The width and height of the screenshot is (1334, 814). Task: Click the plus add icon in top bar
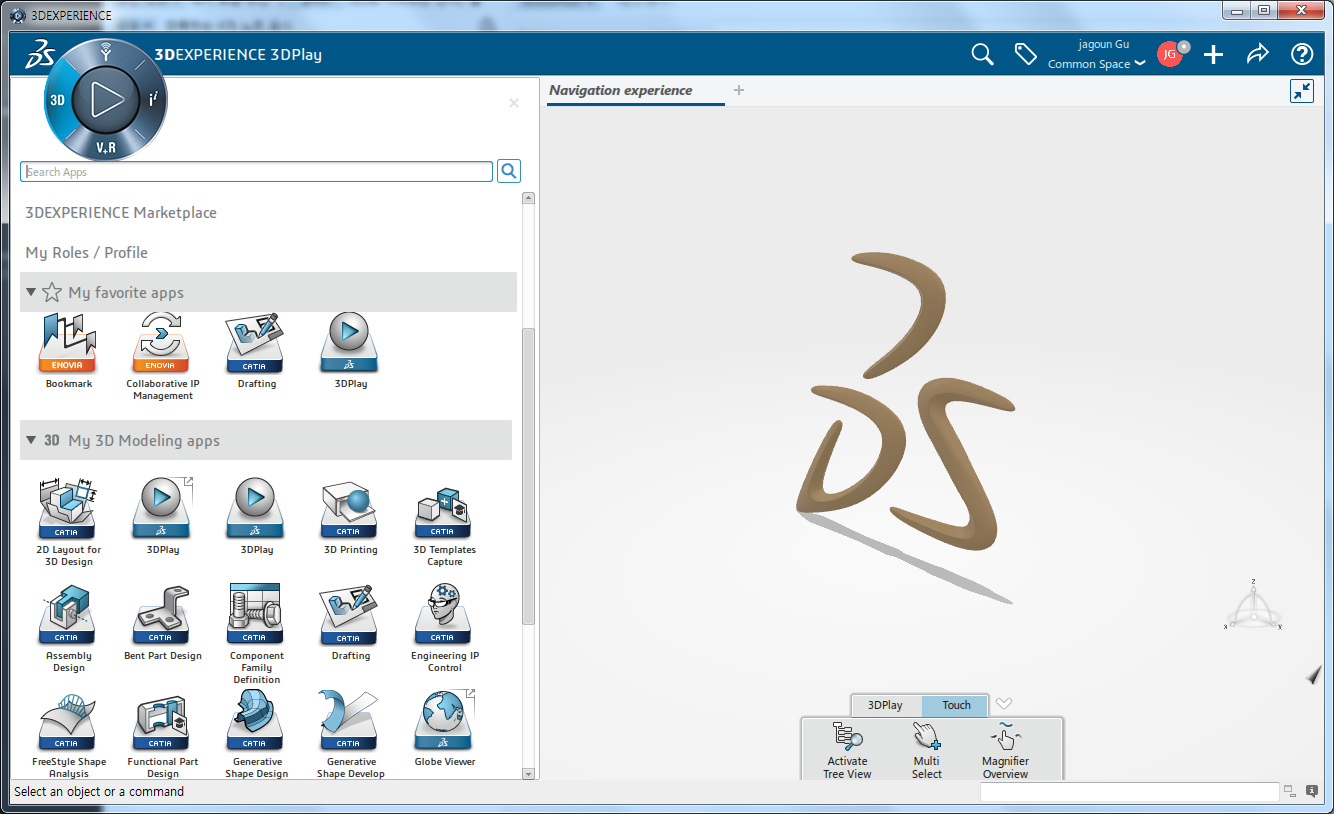coord(1213,54)
